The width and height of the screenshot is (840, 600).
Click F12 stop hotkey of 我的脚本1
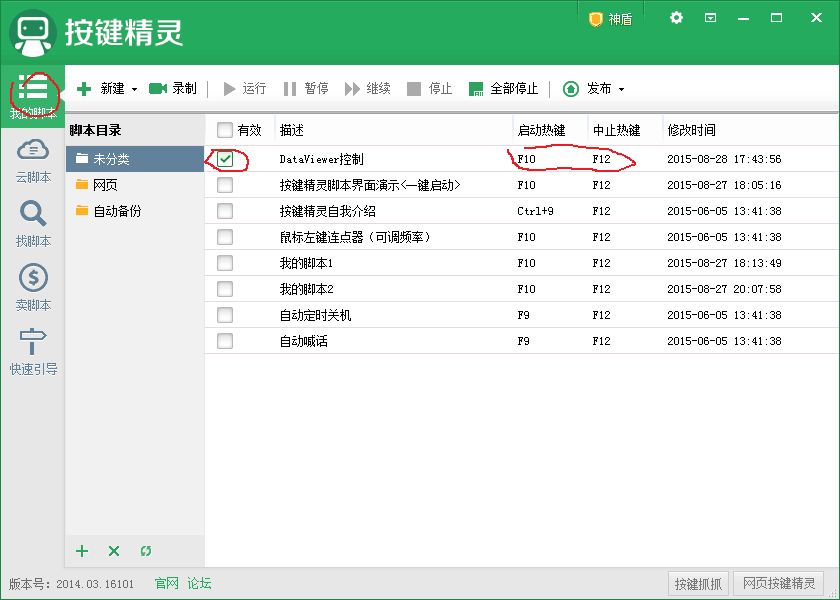coord(601,263)
